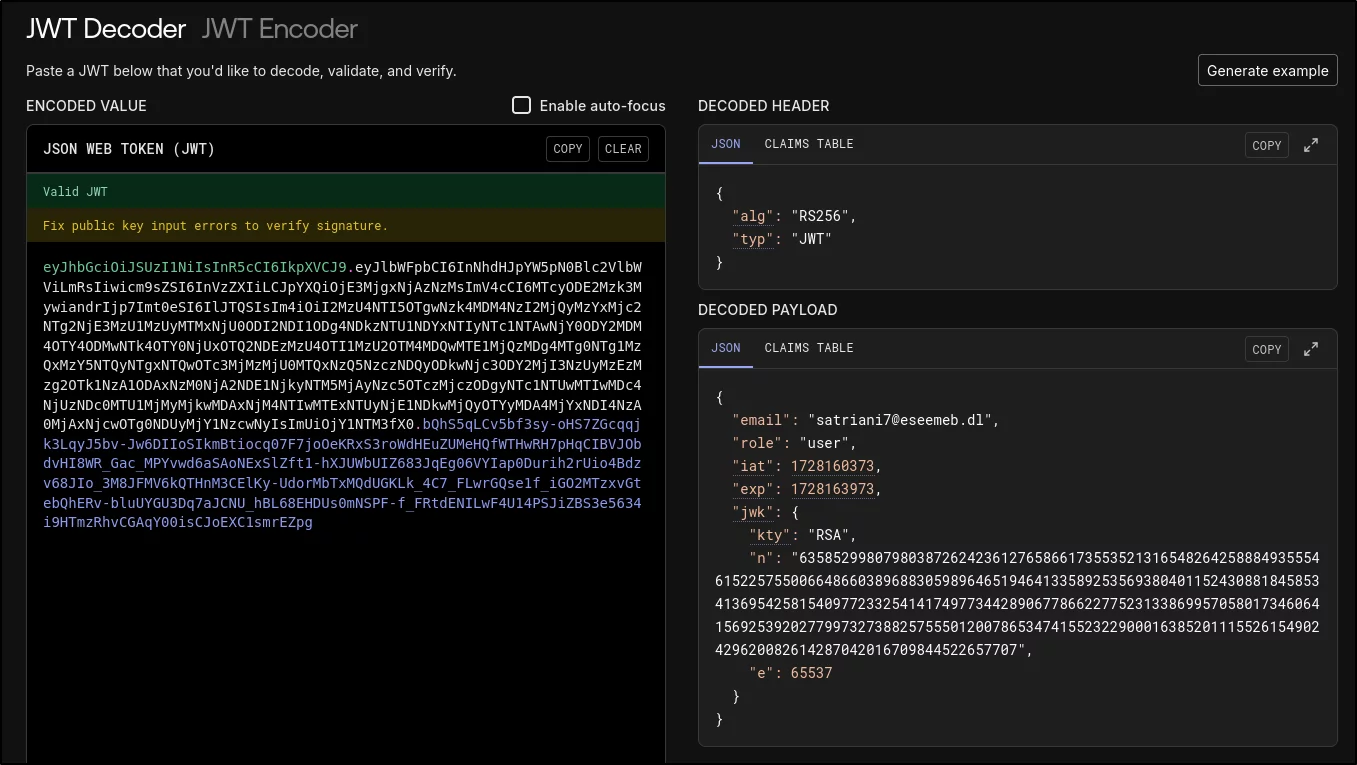Click the "Paste a JWT below" description text
Viewport: 1357px width, 765px height.
(x=241, y=71)
